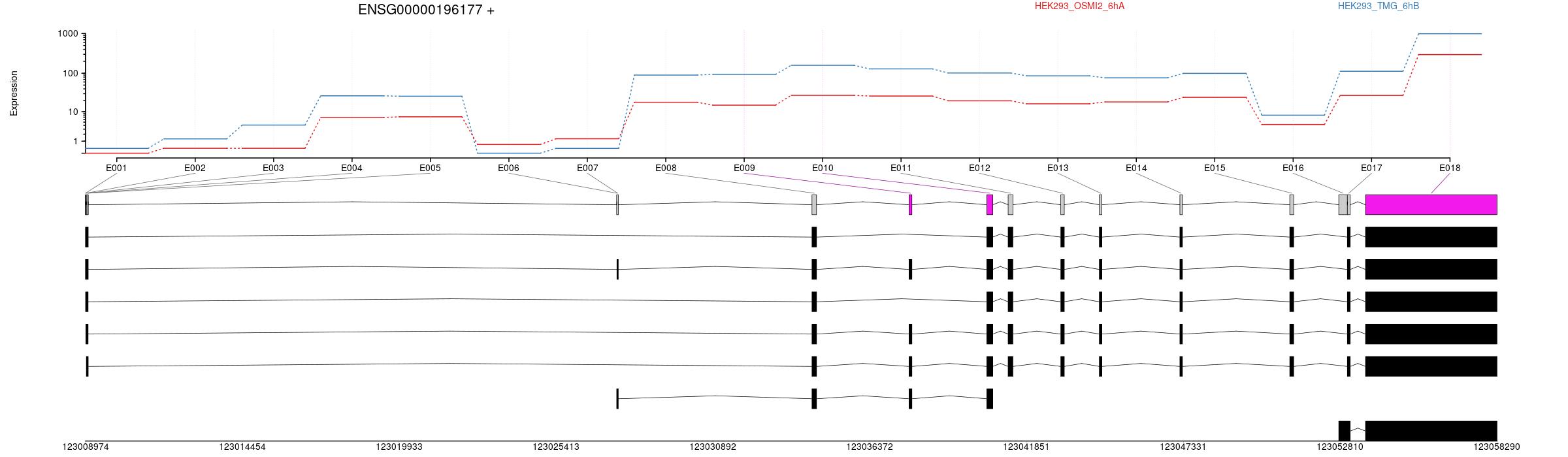
Task: Click the E013 exon axis label
Action: tap(1058, 168)
